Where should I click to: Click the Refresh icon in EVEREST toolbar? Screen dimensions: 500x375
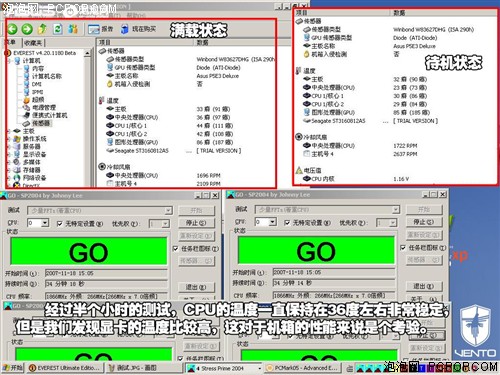[x=58, y=29]
